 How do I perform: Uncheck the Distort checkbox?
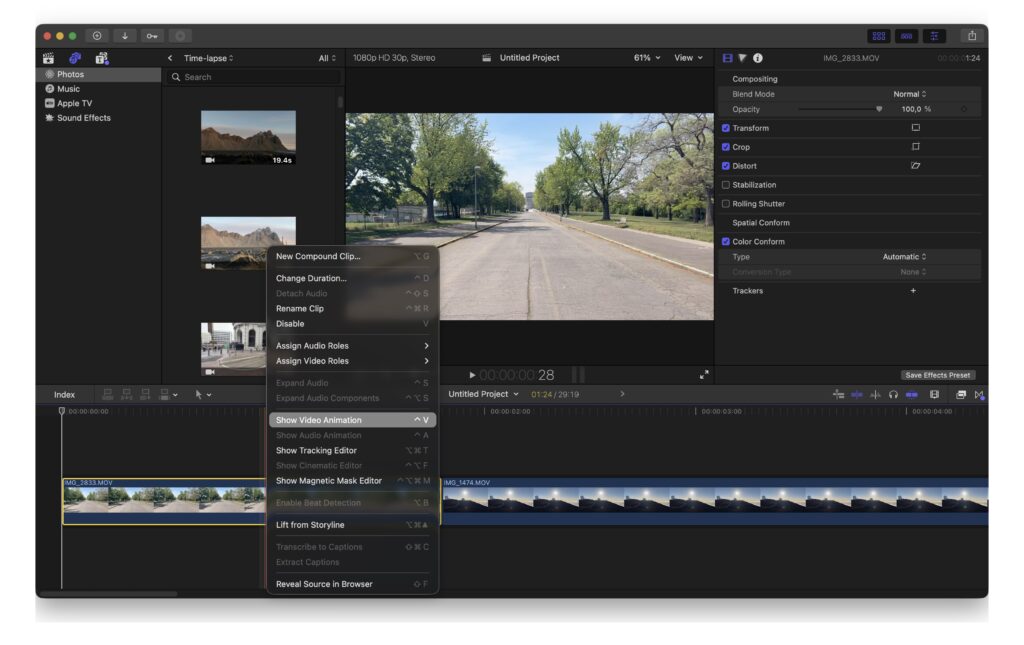726,166
